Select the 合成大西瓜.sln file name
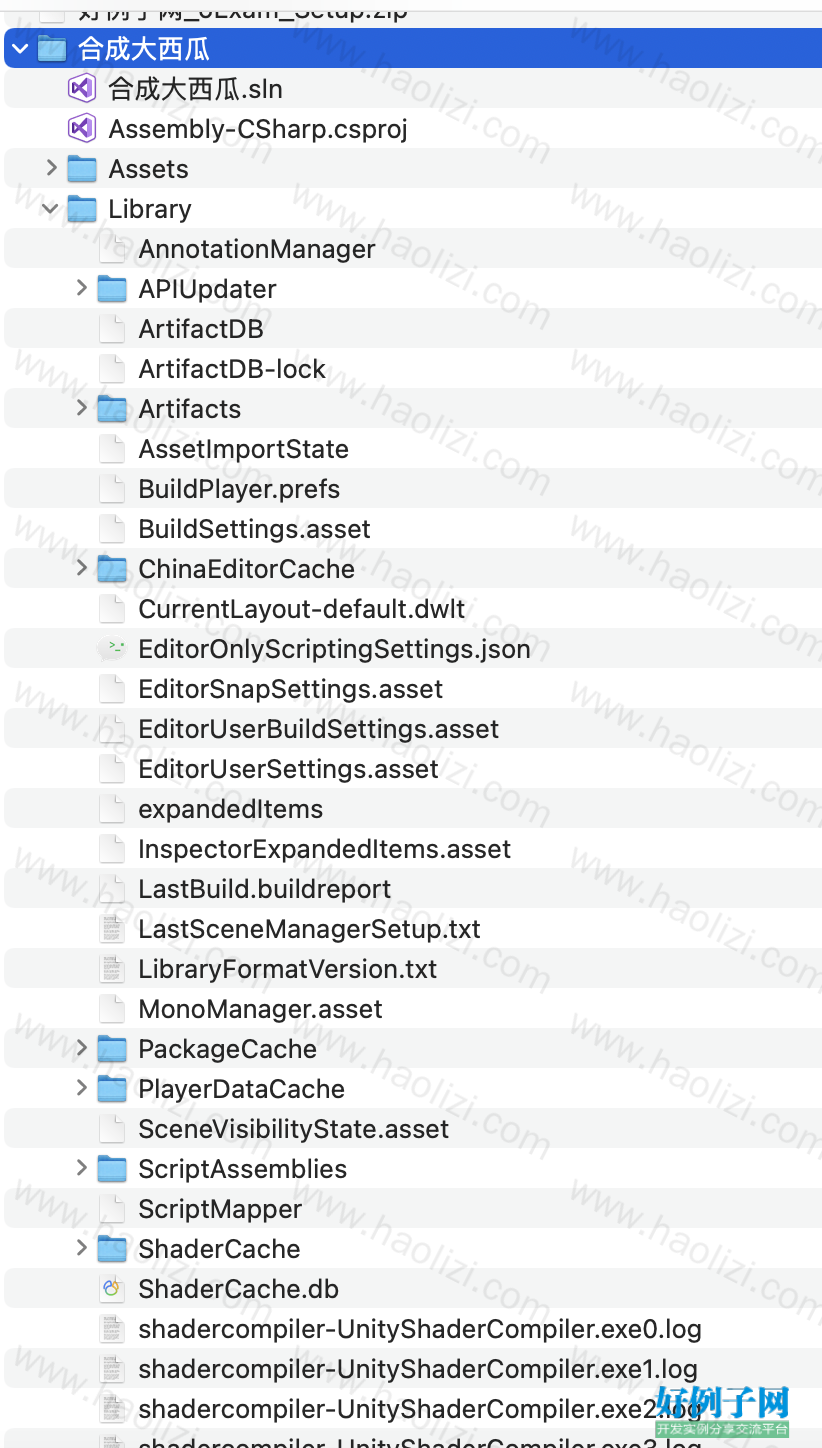The width and height of the screenshot is (822, 1448). (x=195, y=89)
